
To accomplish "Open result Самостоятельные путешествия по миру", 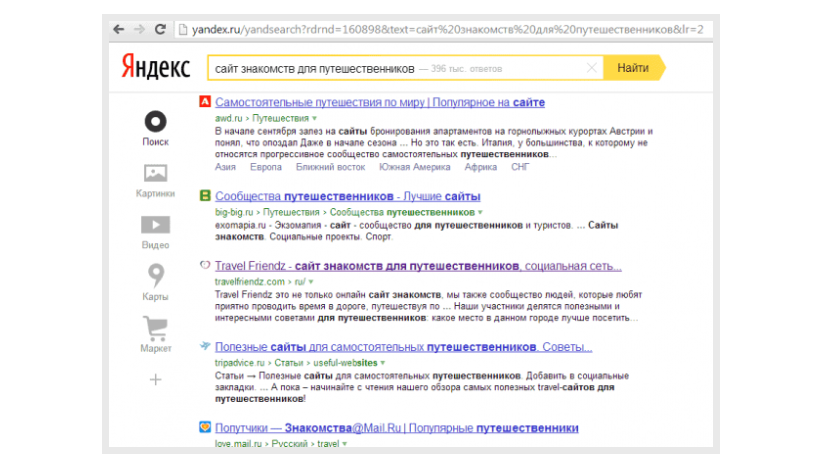I will tap(379, 102).
